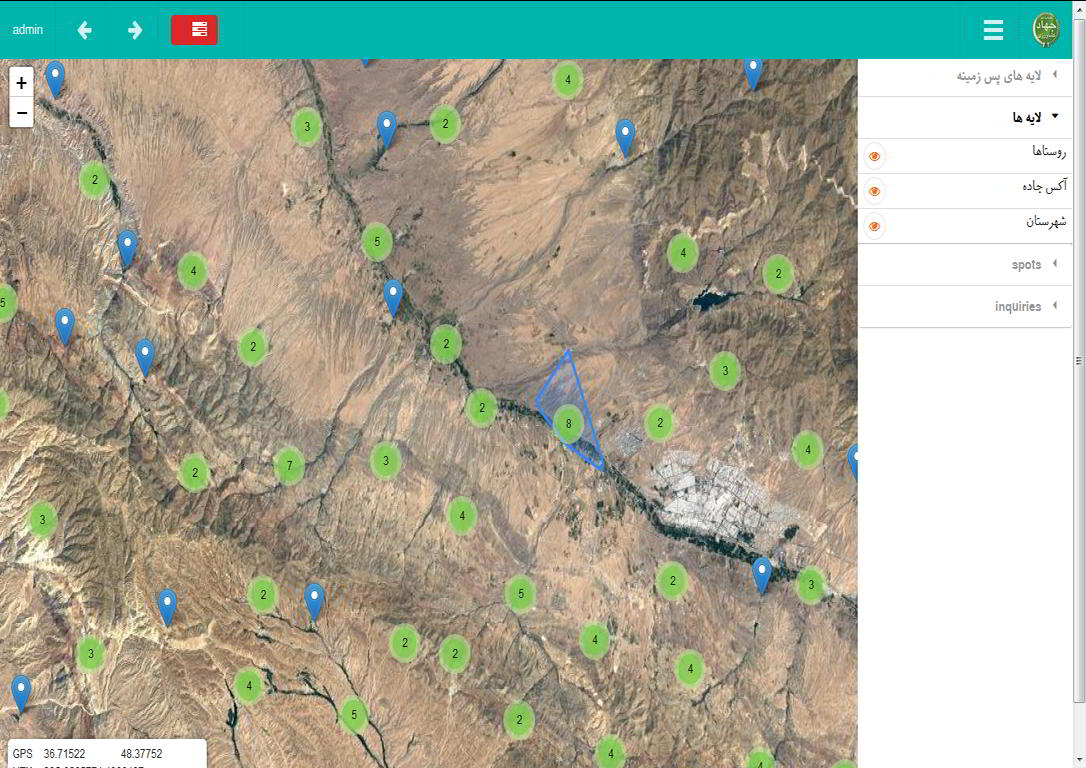Click the forward arrow in the top bar
Image resolution: width=1086 pixels, height=768 pixels.
coord(135,30)
